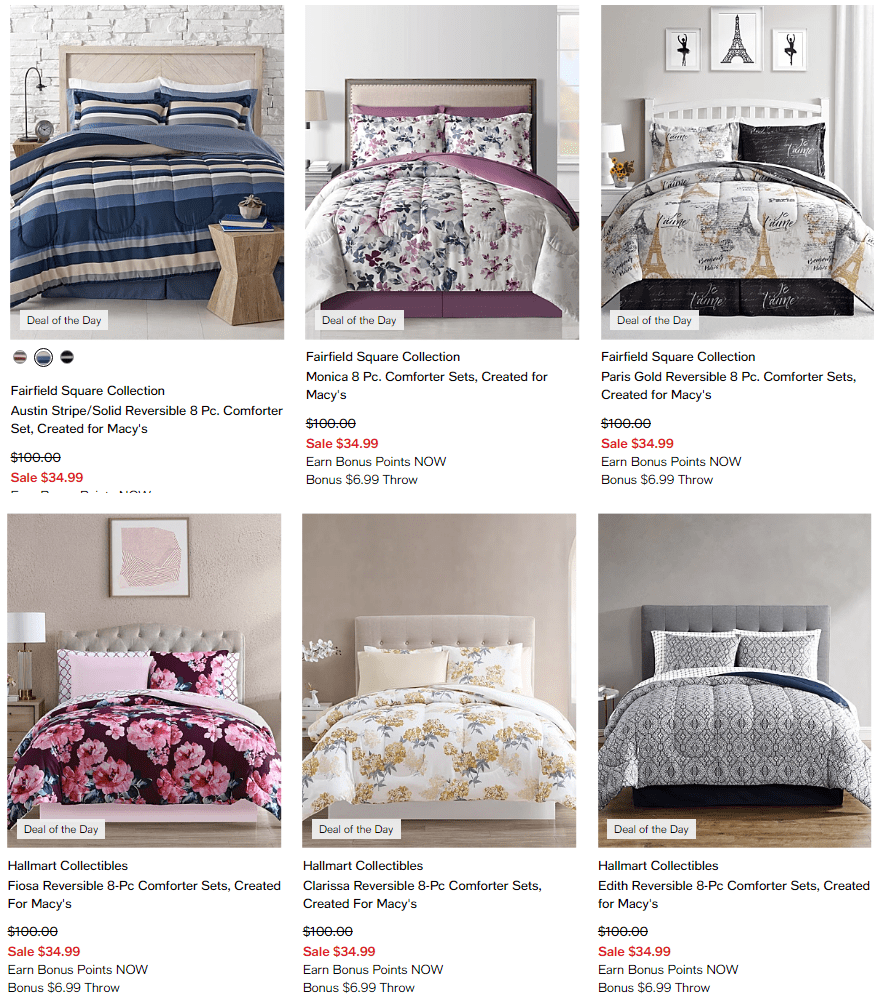This screenshot has height=1001, width=881.
Task: Click the Clarissa Reversible 8-Pc product title
Action: tap(422, 894)
